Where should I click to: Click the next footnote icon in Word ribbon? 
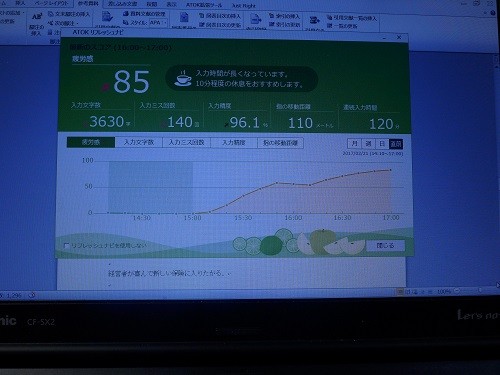[x=63, y=23]
